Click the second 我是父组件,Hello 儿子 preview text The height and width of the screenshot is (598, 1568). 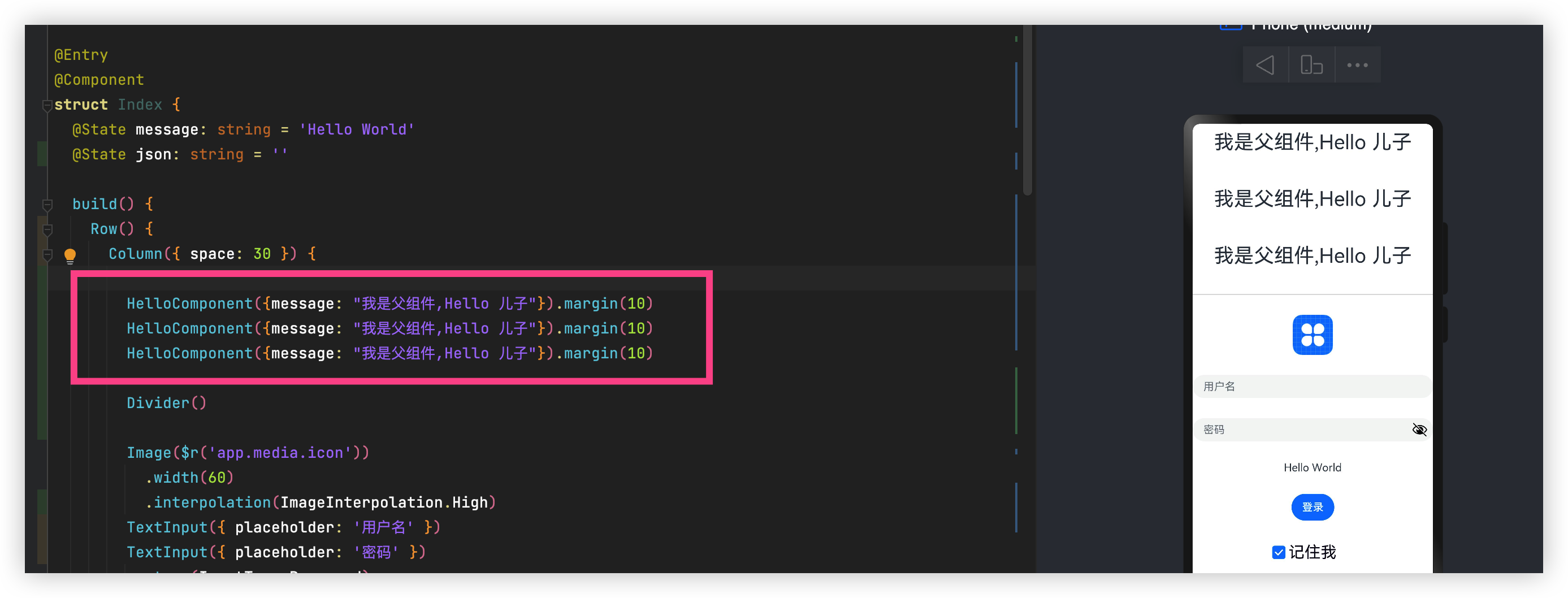pyautogui.click(x=1312, y=199)
